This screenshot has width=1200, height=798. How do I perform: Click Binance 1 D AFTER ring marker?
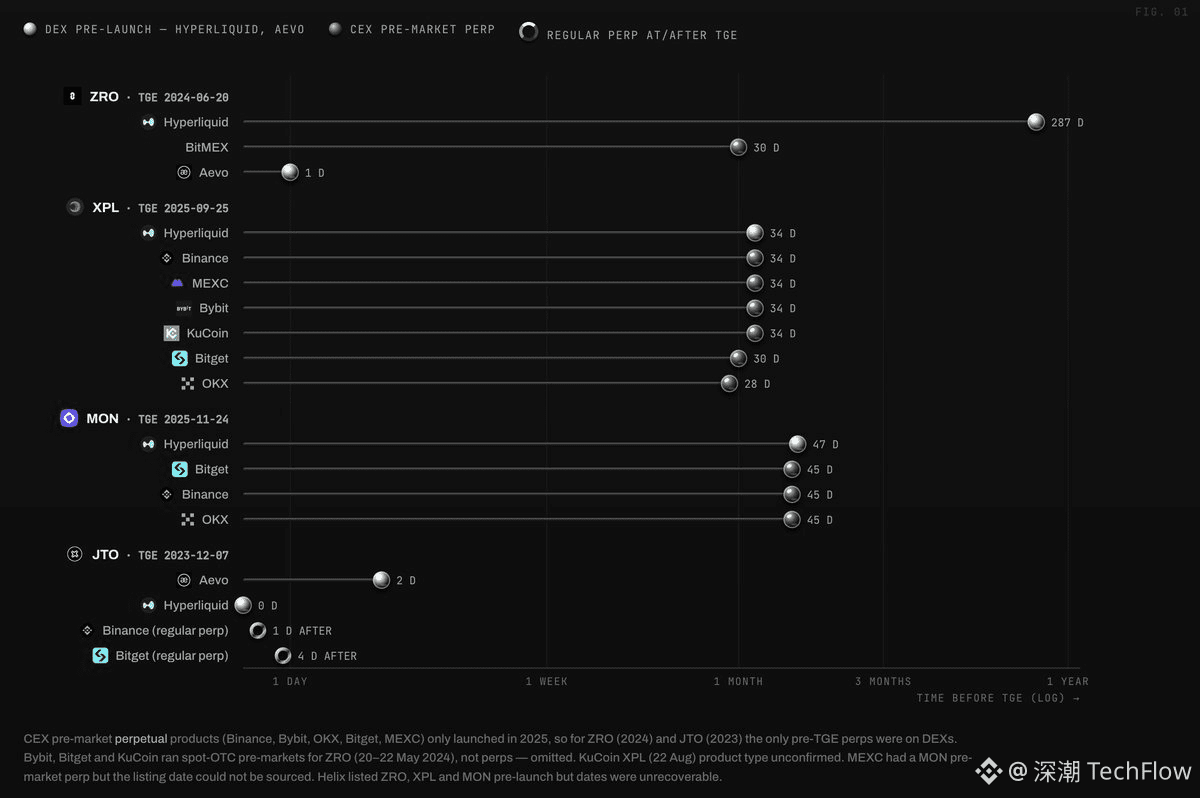(258, 630)
